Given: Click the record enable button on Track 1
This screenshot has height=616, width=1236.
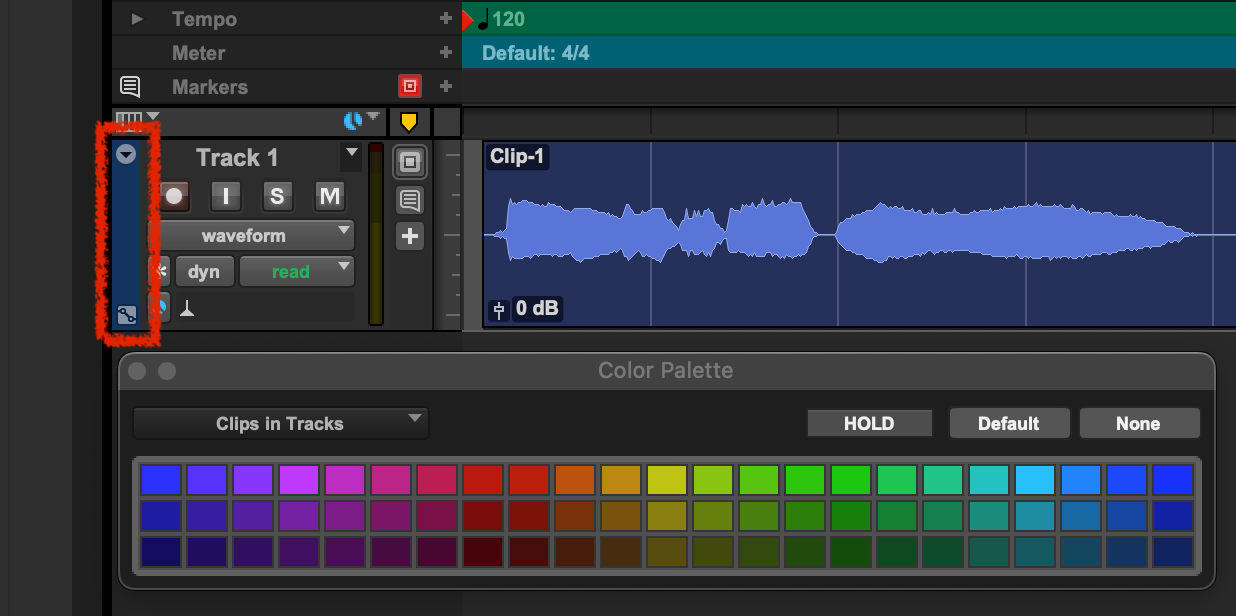Looking at the screenshot, I should tap(175, 196).
